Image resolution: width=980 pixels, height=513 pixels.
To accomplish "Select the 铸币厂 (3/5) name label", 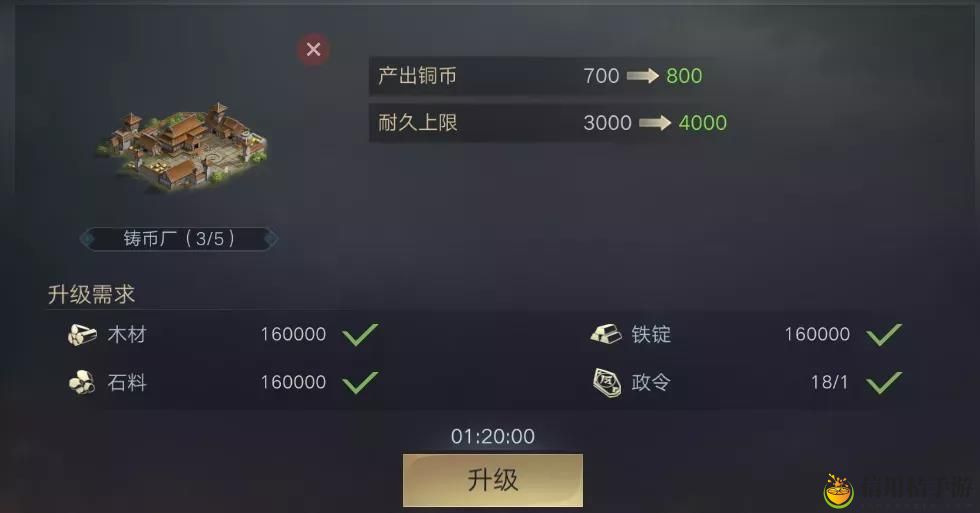I will pyautogui.click(x=179, y=239).
